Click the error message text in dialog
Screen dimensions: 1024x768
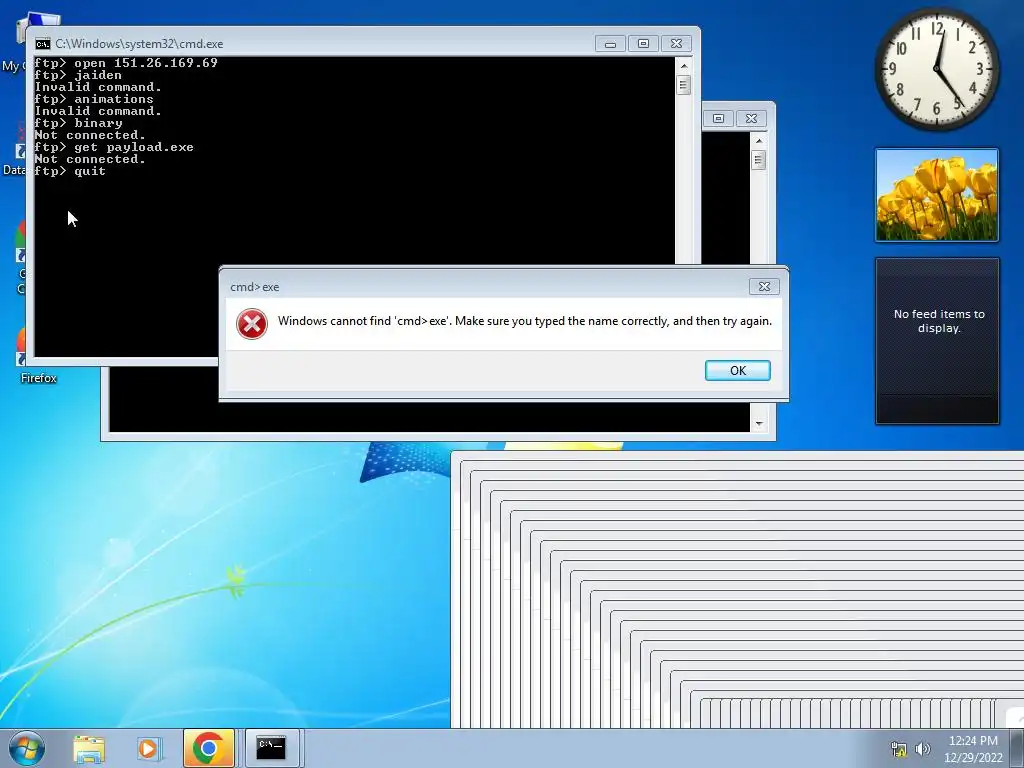[x=524, y=321]
